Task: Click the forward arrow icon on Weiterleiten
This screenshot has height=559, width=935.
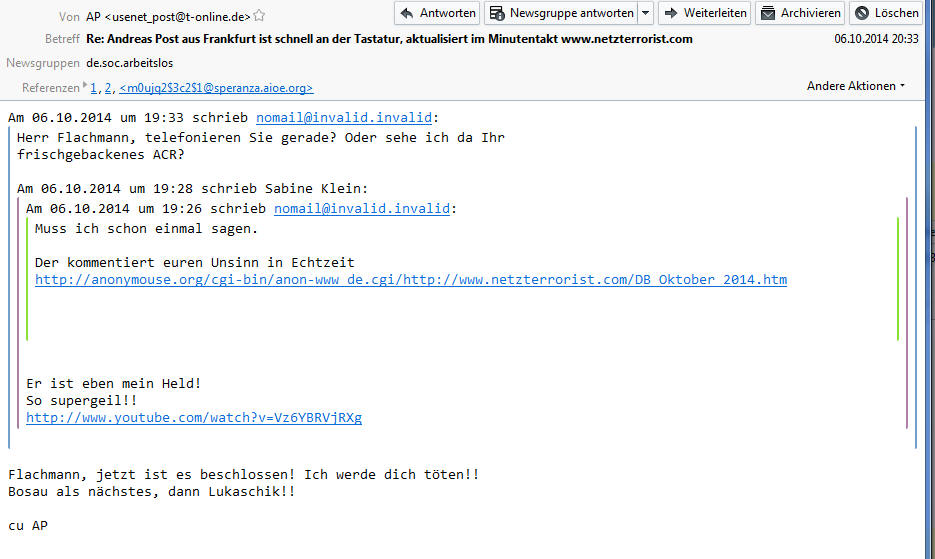Action: (671, 13)
